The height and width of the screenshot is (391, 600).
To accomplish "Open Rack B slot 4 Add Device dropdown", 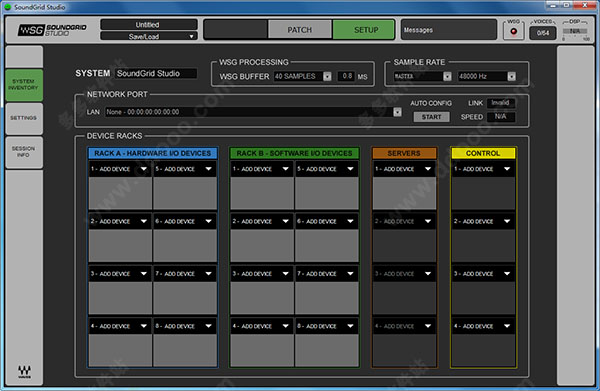I will point(261,326).
